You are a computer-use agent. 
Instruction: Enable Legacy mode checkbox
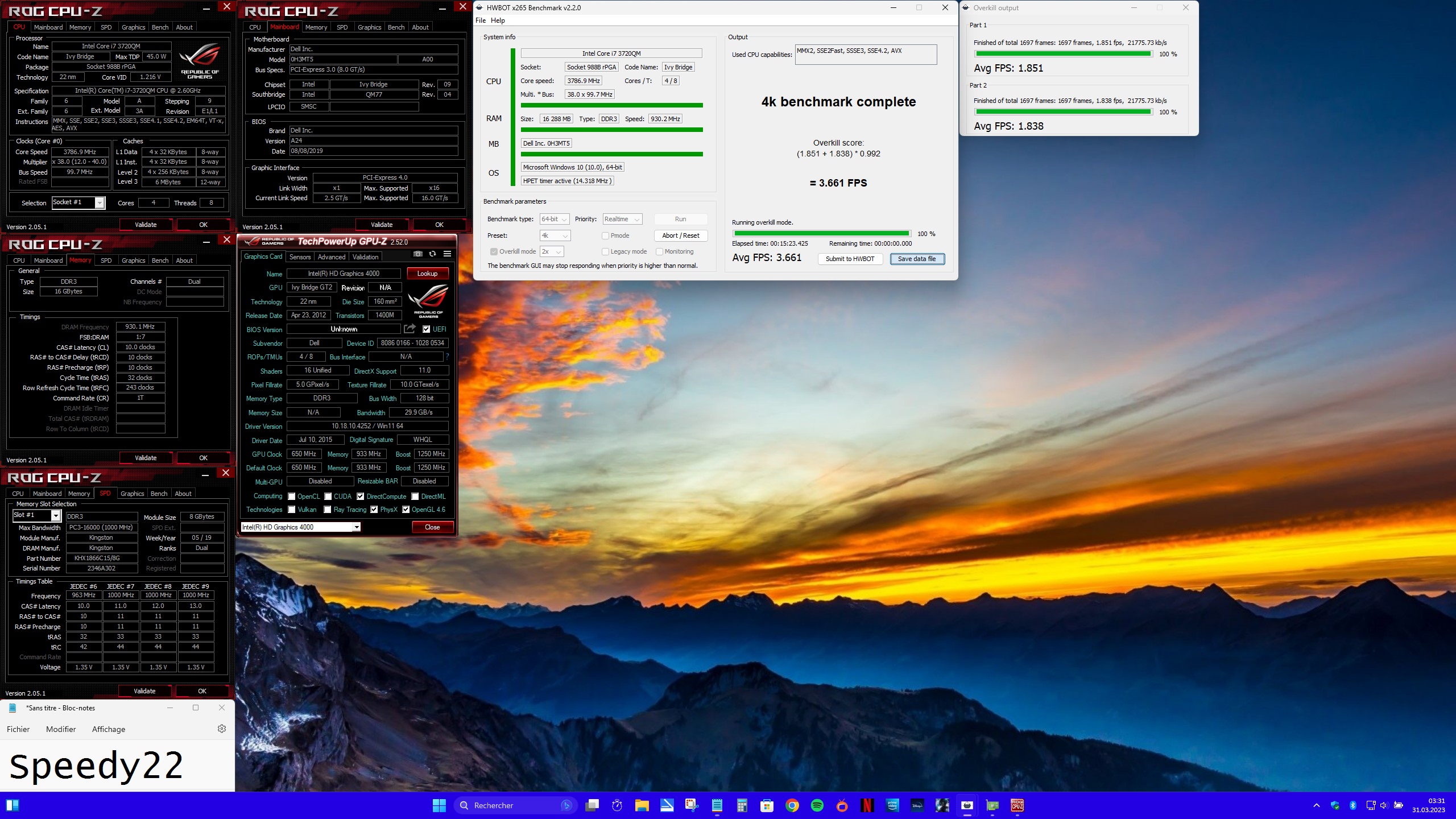[x=606, y=251]
